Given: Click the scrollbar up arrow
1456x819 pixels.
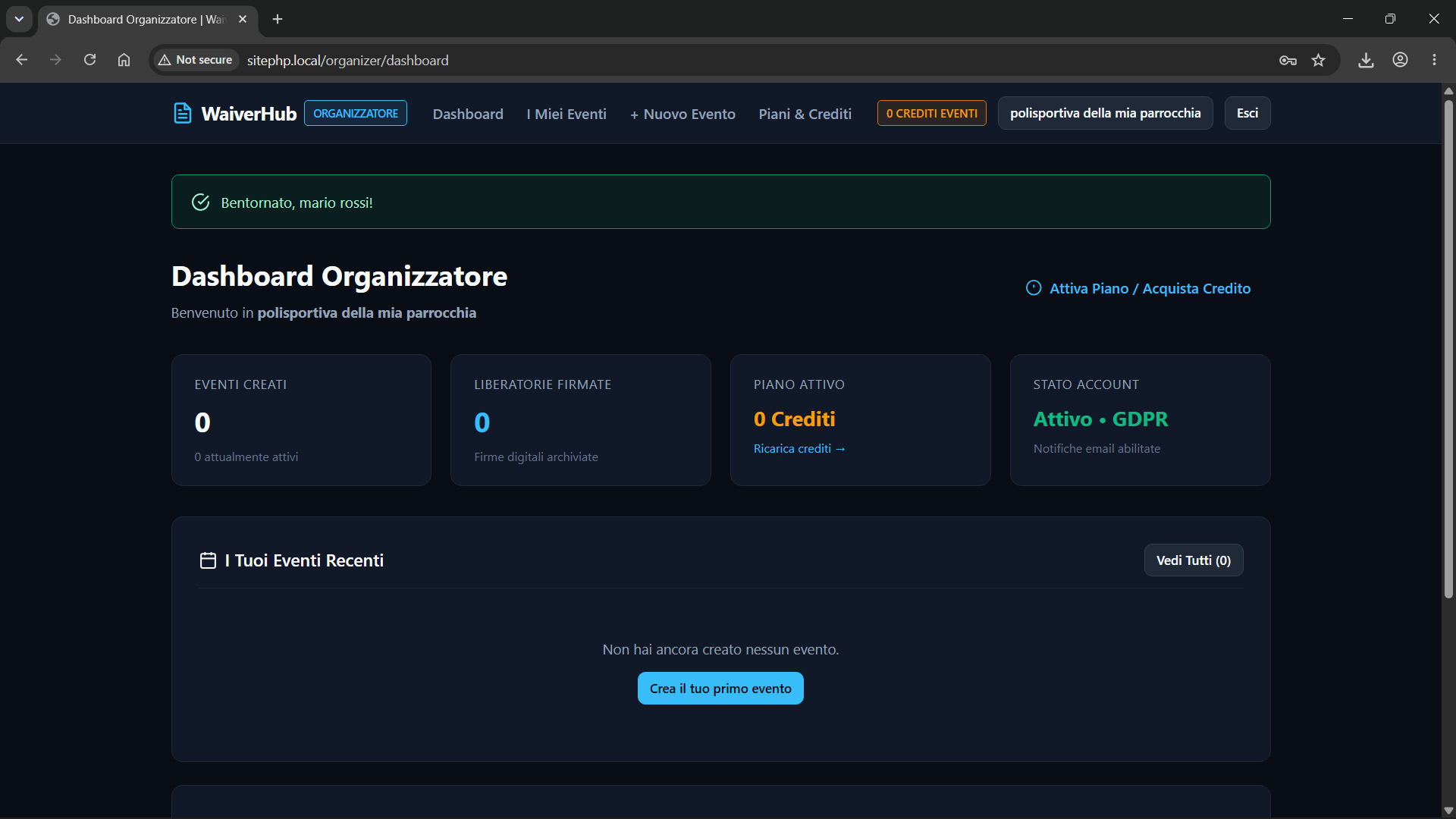Looking at the screenshot, I should [1448, 90].
